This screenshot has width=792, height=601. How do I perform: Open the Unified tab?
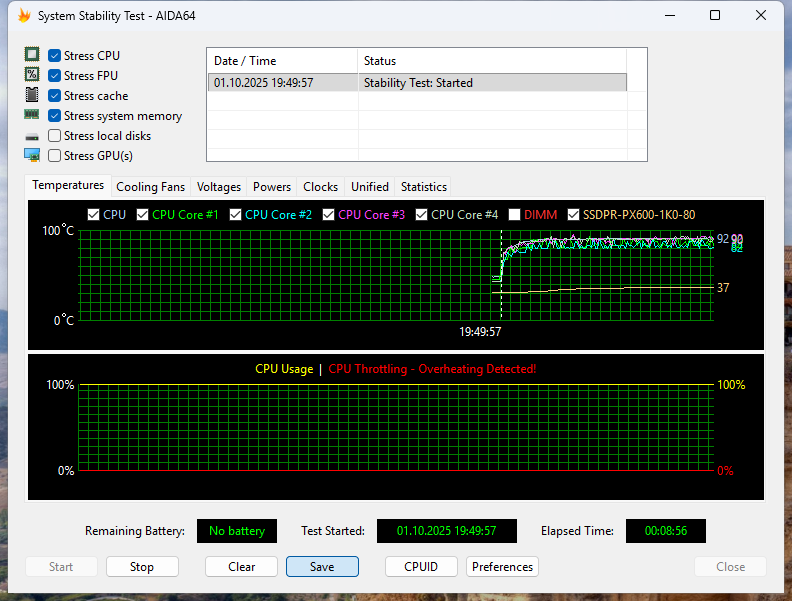pyautogui.click(x=370, y=187)
